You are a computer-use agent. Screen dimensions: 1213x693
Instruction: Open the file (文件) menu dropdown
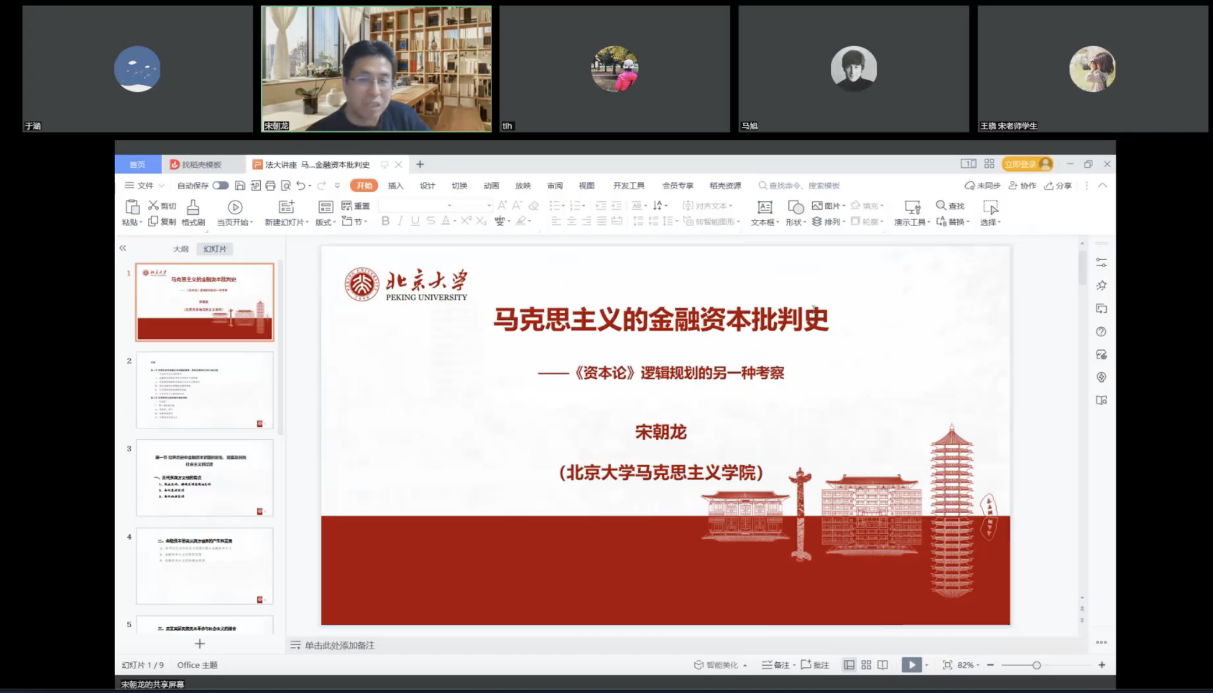click(145, 186)
